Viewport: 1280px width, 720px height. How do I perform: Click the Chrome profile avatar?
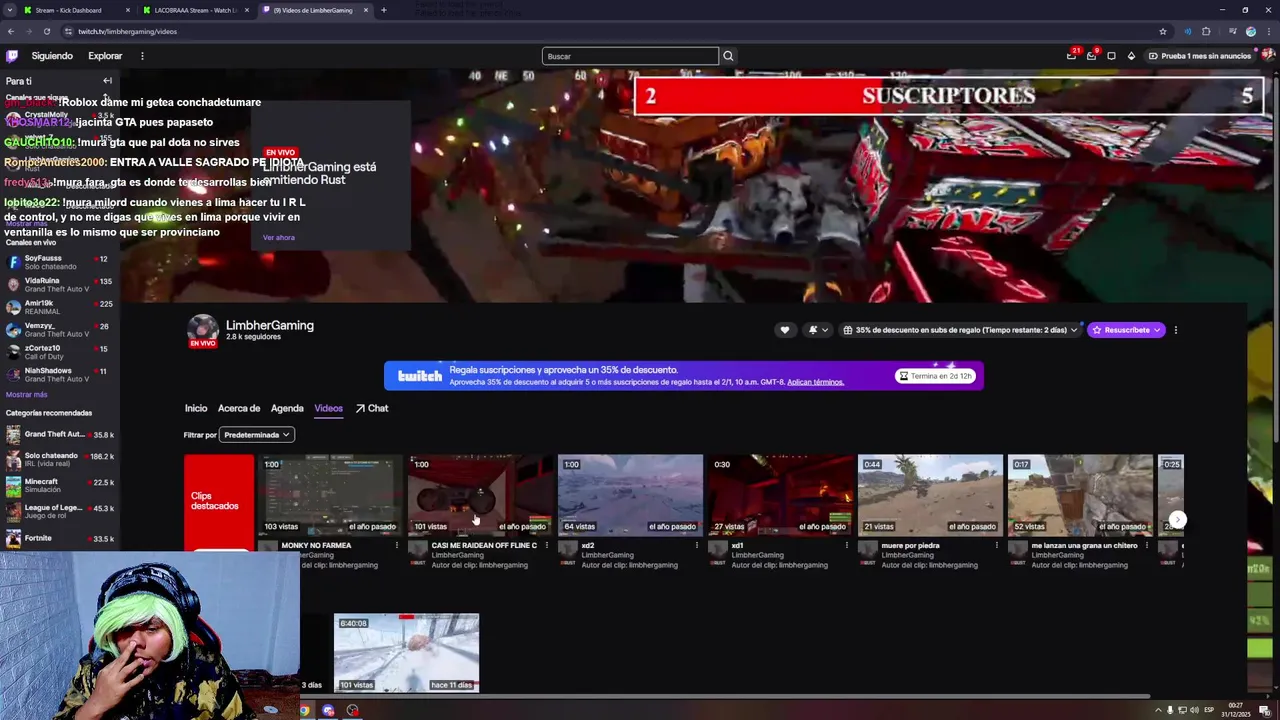1250,31
